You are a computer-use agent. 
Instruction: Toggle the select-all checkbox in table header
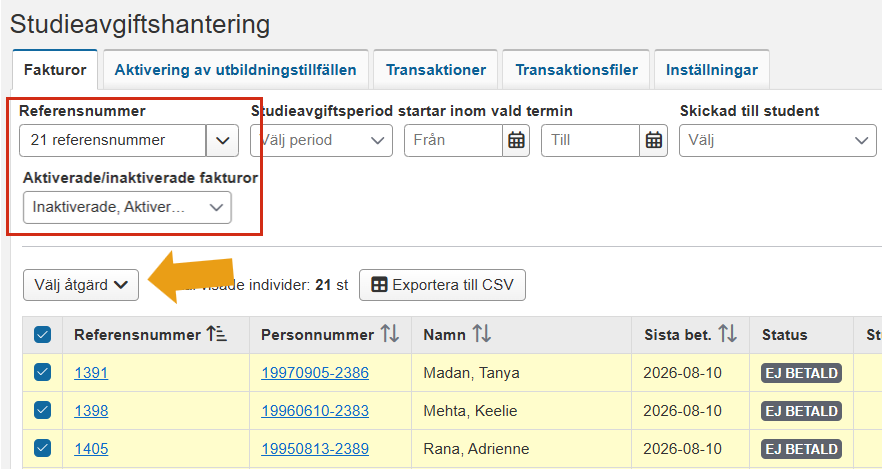tap(43, 335)
